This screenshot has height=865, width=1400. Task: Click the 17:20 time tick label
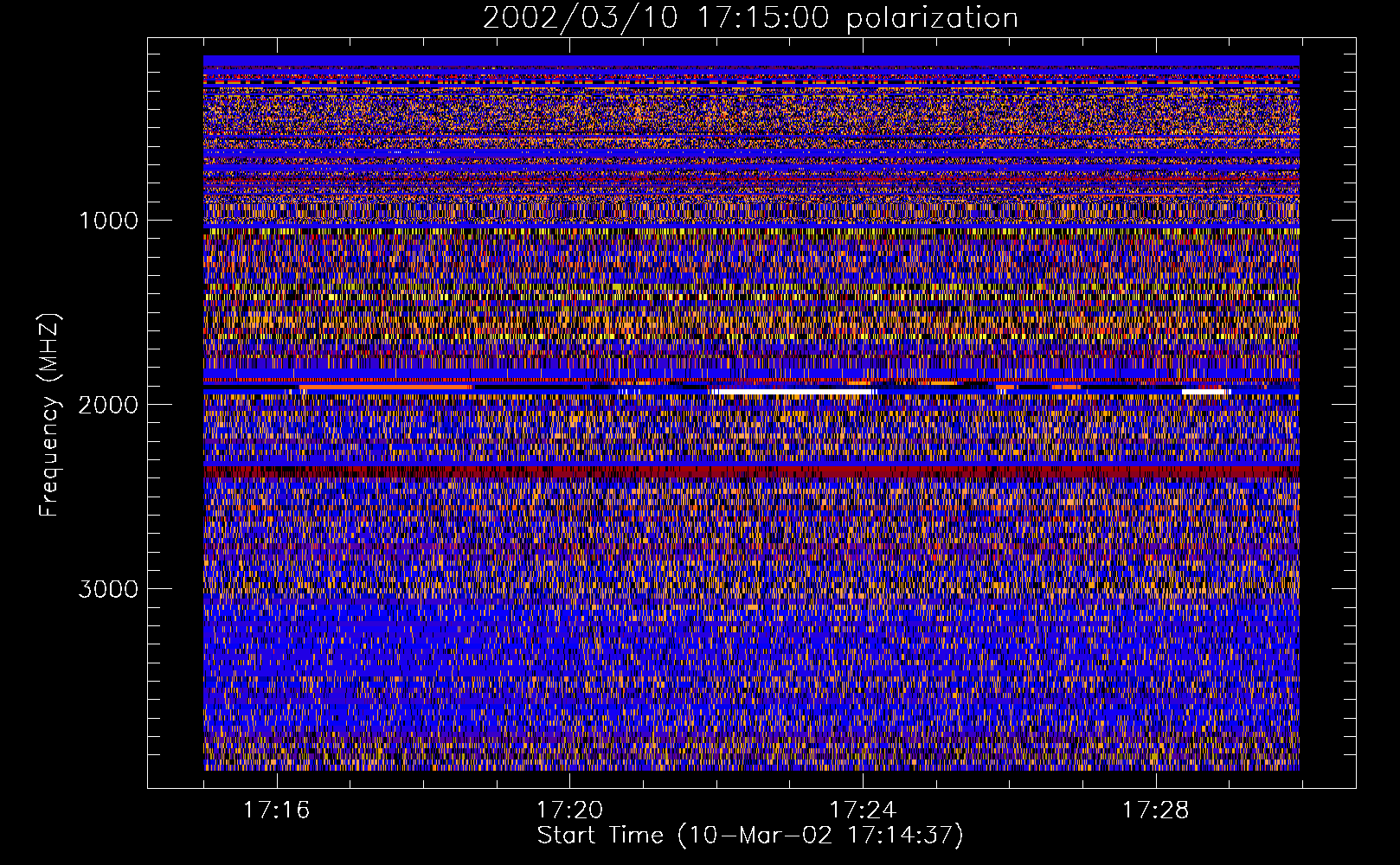coord(569,811)
